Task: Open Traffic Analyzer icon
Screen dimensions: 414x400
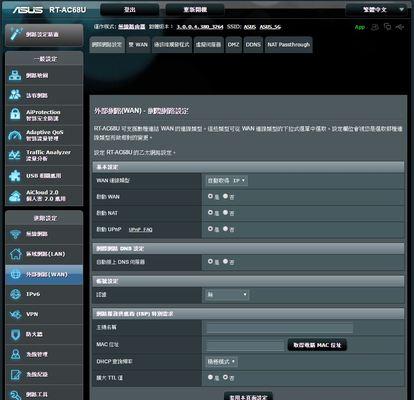Action: point(15,155)
